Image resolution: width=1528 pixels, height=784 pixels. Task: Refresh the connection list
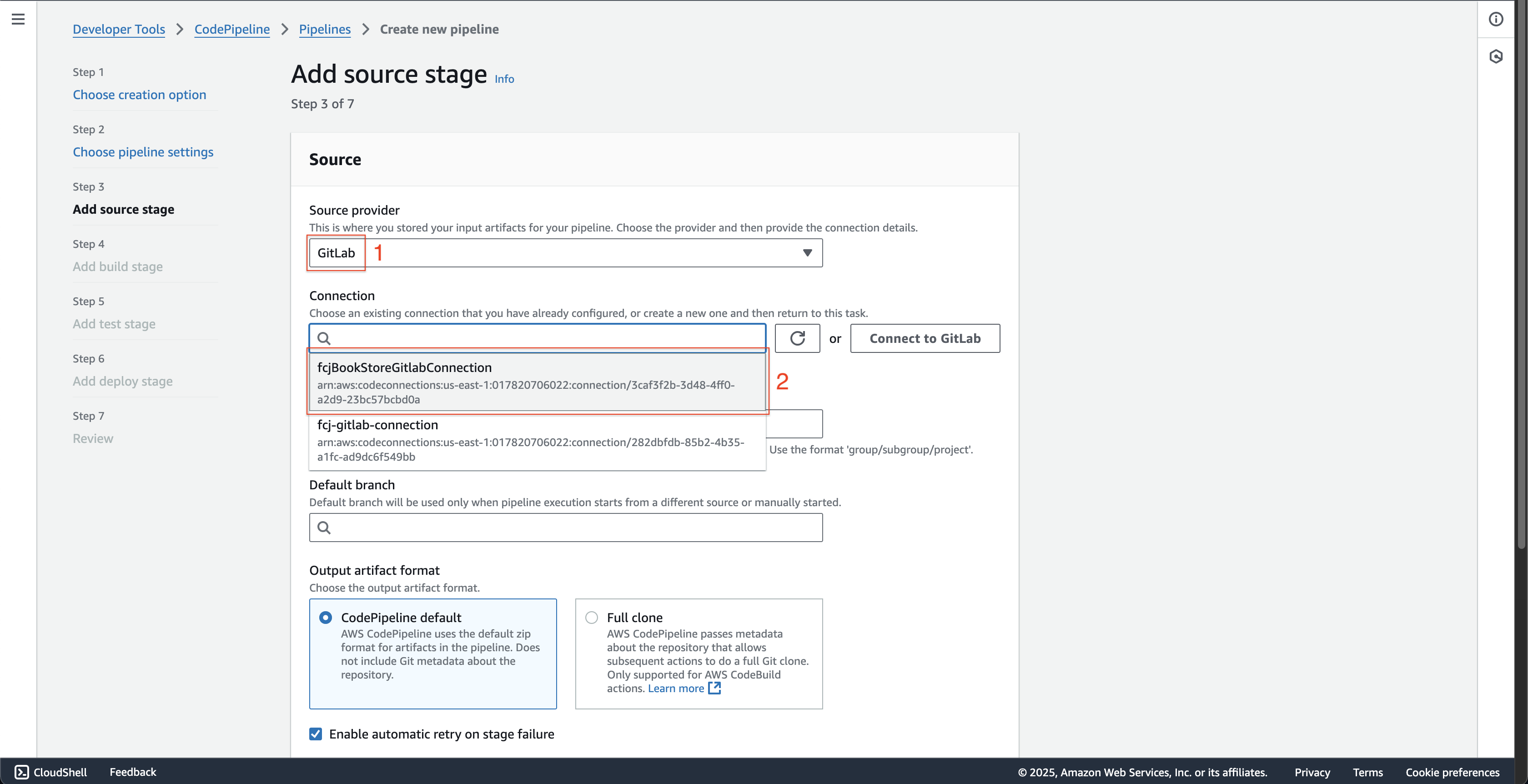pos(797,338)
